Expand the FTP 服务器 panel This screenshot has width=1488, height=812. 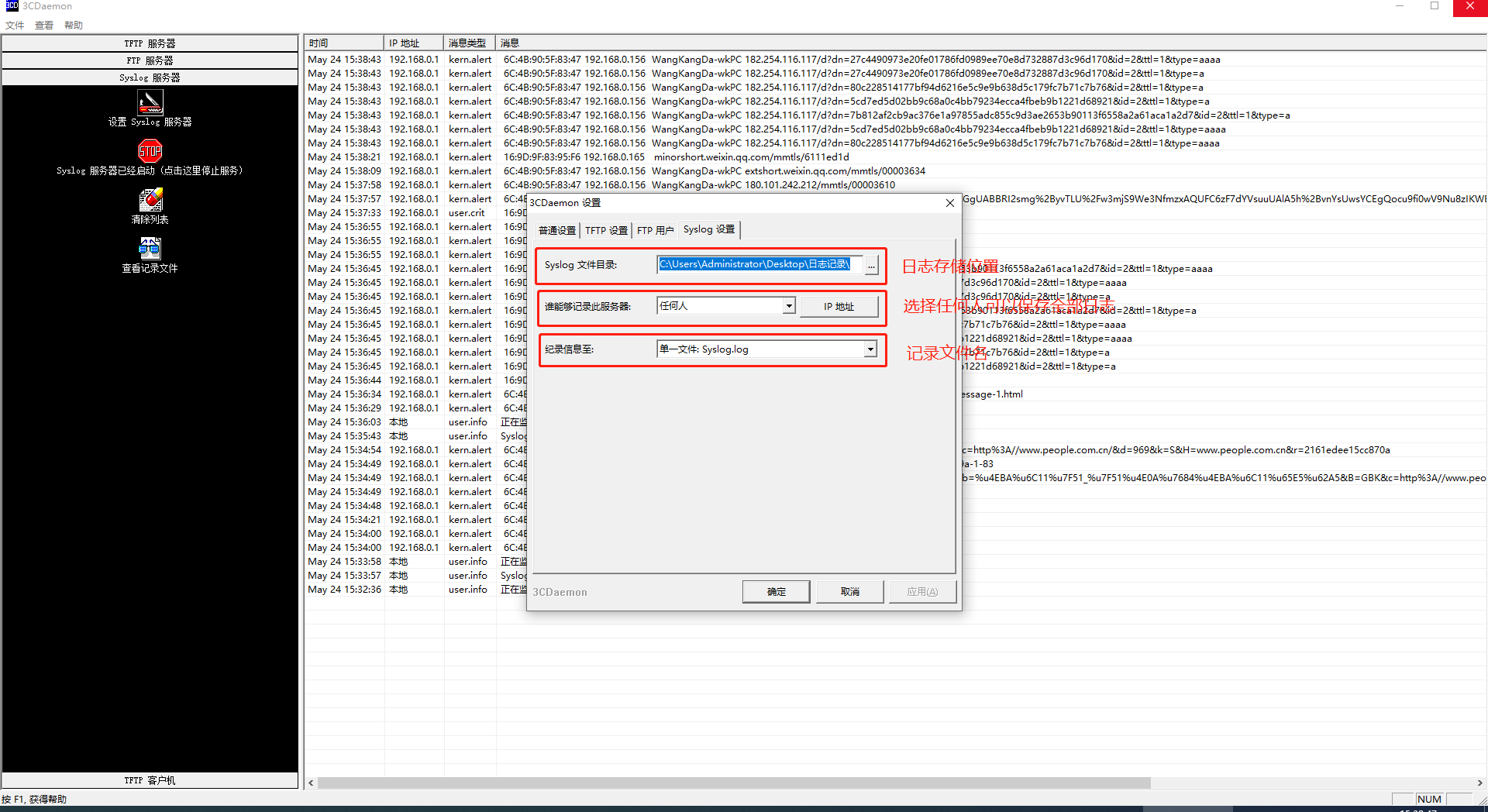pos(150,60)
